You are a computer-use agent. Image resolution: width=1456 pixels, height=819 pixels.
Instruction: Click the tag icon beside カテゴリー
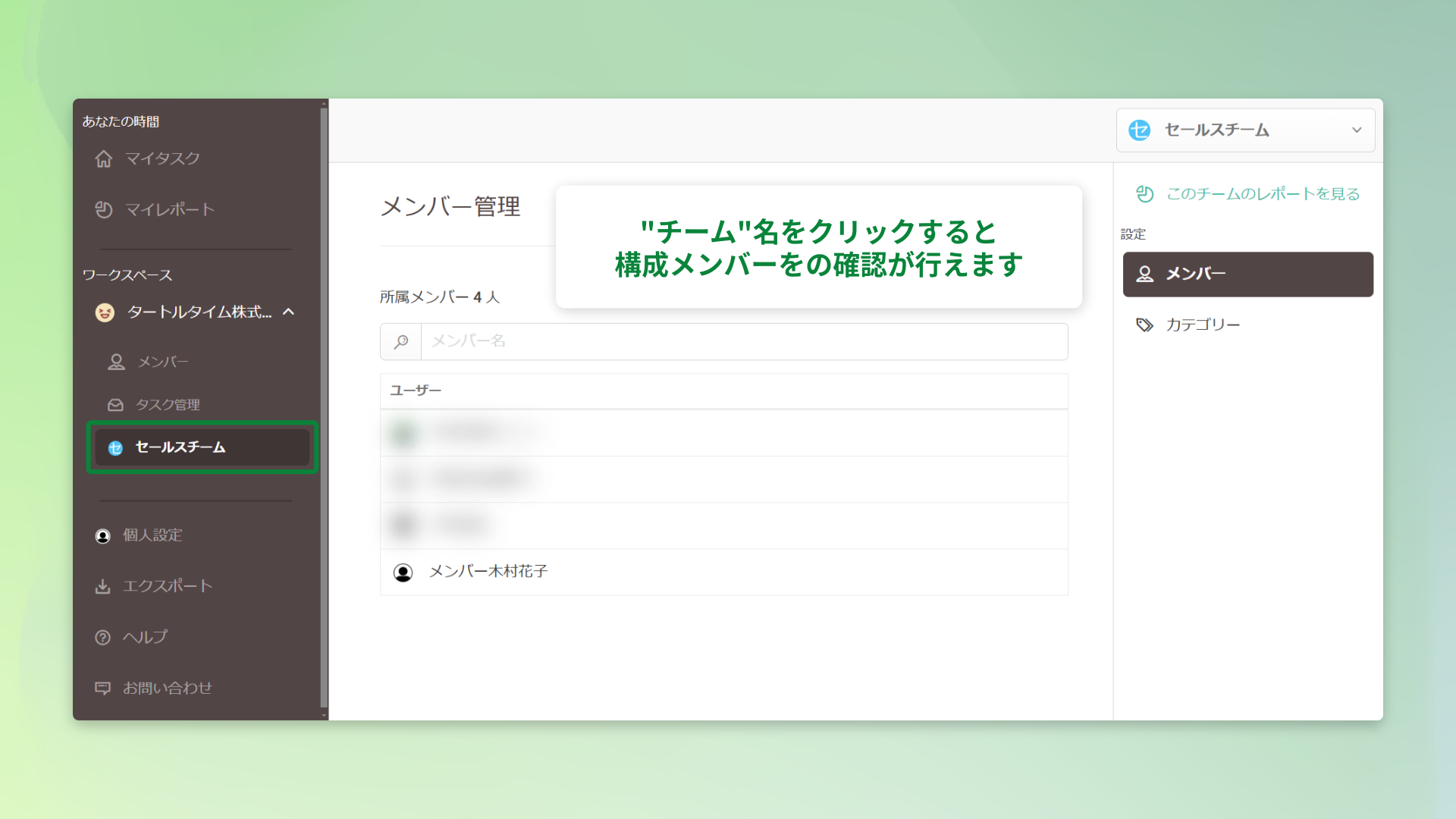(1144, 325)
